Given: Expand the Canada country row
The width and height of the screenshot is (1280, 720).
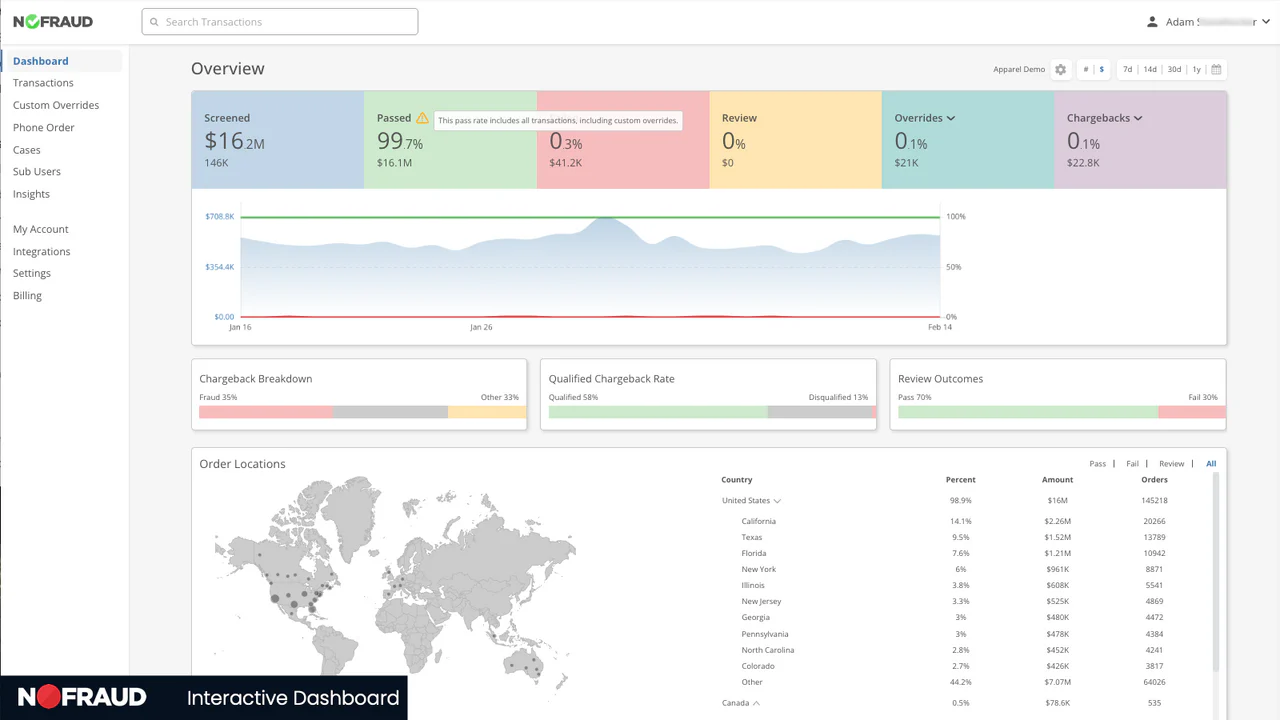Looking at the screenshot, I should [x=756, y=703].
